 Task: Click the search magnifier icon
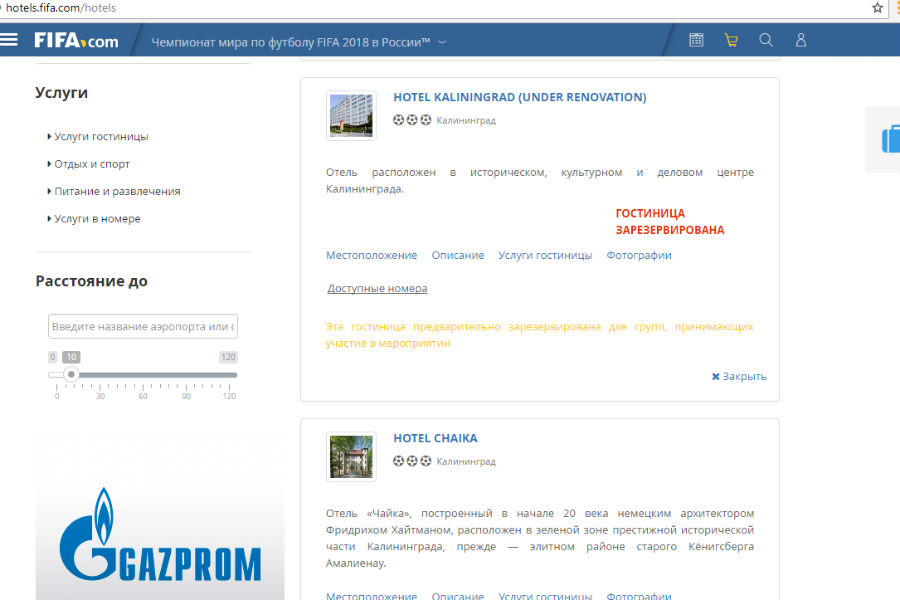tap(766, 40)
